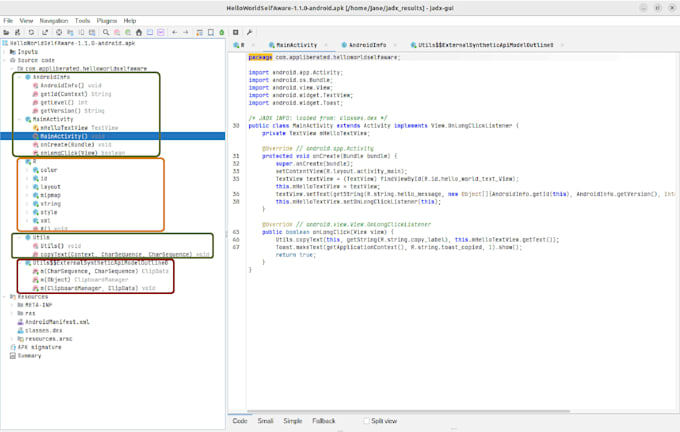Click the light blue square toolbar icon
Screen dimensions: 680x432
[x=150, y=33]
